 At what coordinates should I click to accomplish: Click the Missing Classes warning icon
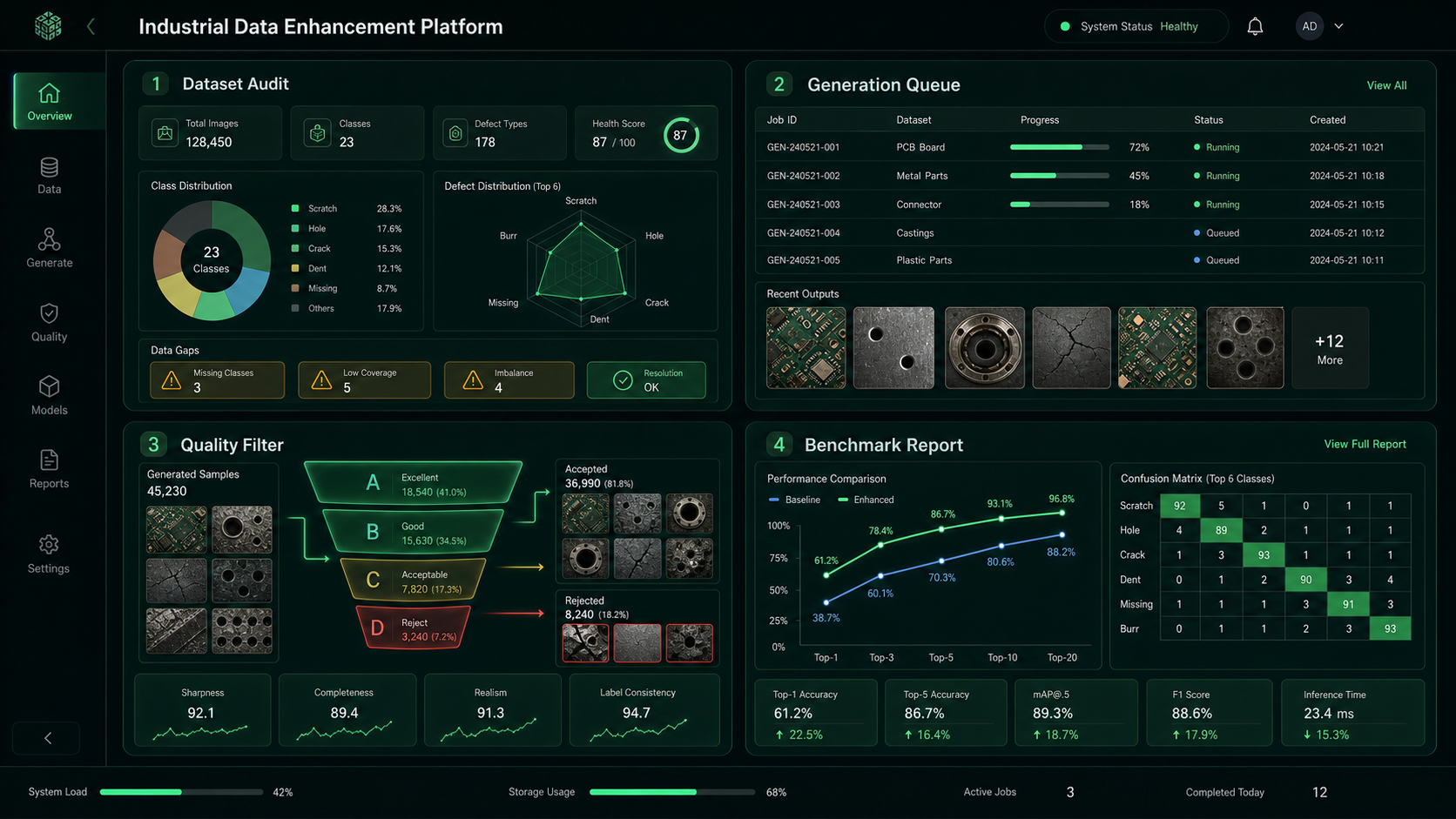click(172, 380)
